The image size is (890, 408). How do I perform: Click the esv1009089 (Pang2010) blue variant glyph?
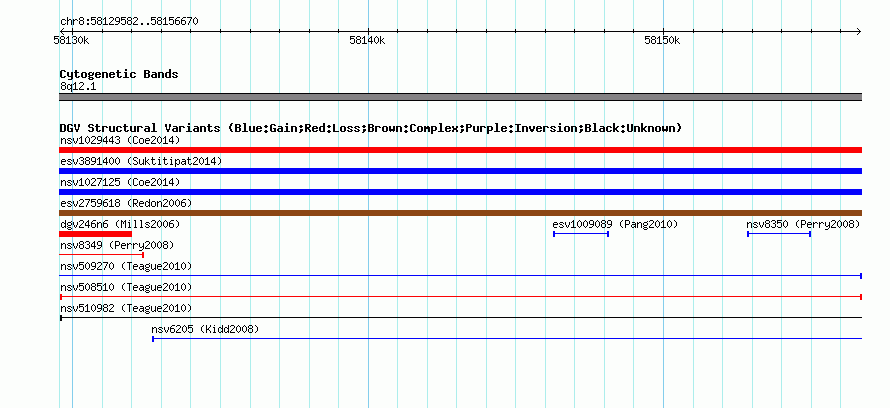581,234
